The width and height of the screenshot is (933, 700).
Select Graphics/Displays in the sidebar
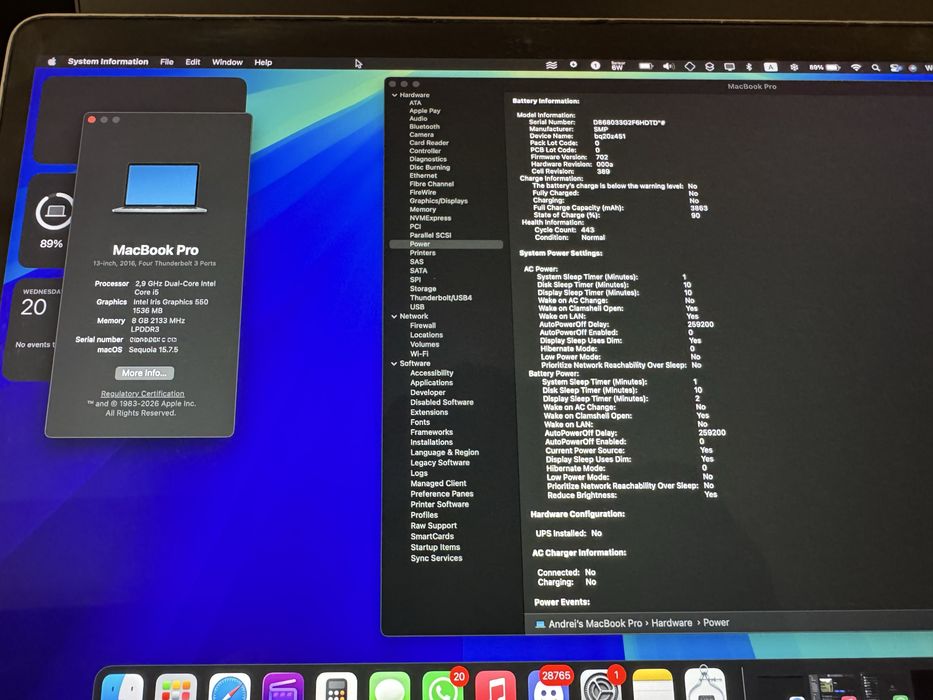(439, 201)
